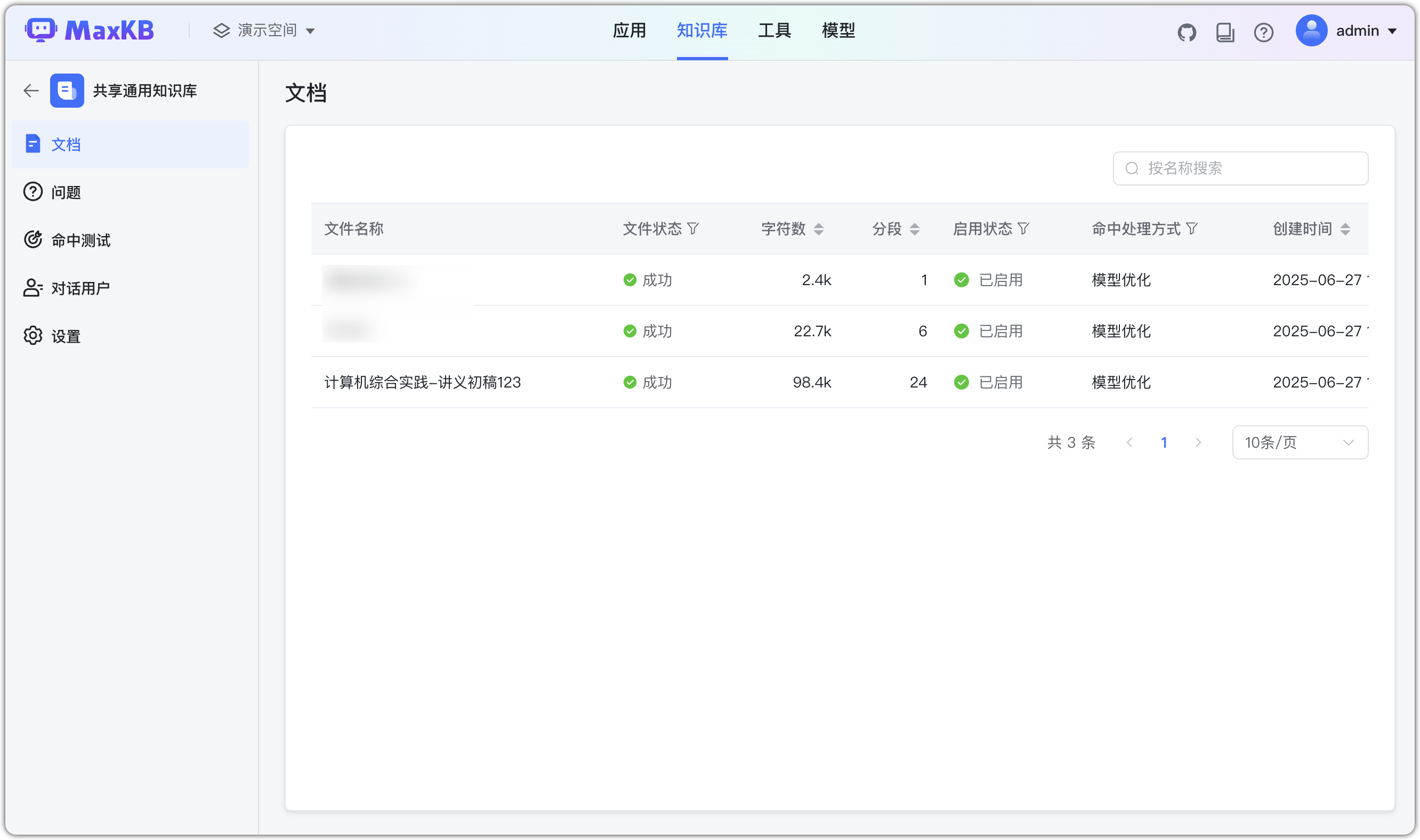The width and height of the screenshot is (1420, 840).
Task: Click 成功 status text in 98.4k row
Action: click(657, 382)
